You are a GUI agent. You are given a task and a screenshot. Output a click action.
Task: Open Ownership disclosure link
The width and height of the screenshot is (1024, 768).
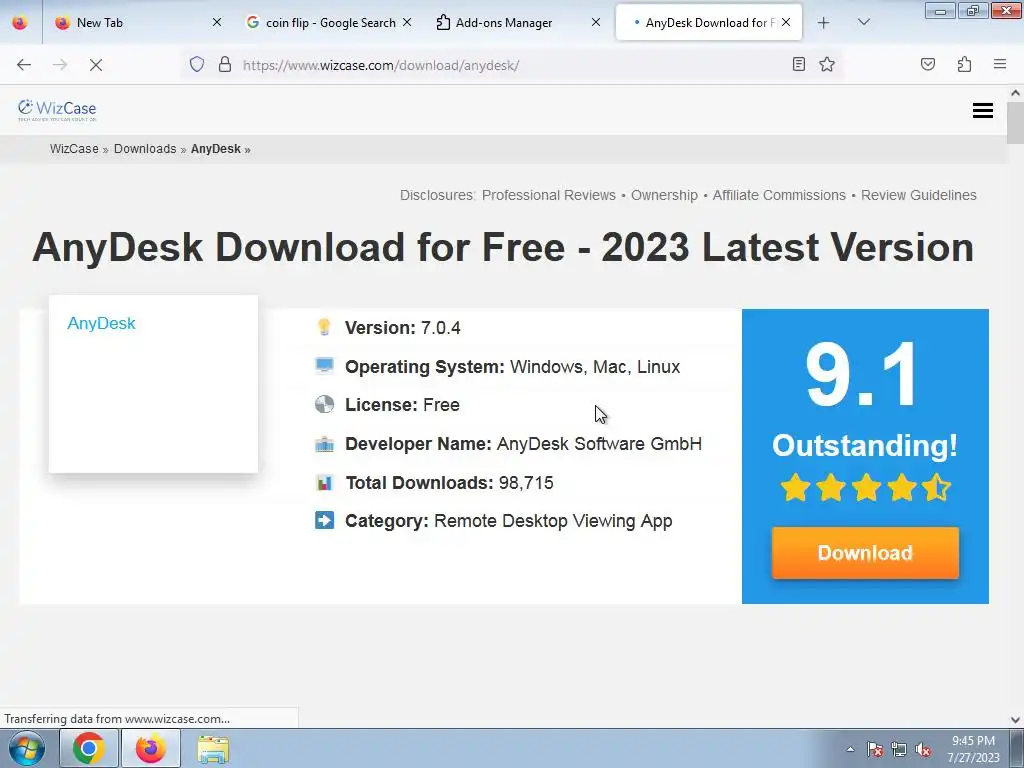tap(664, 195)
